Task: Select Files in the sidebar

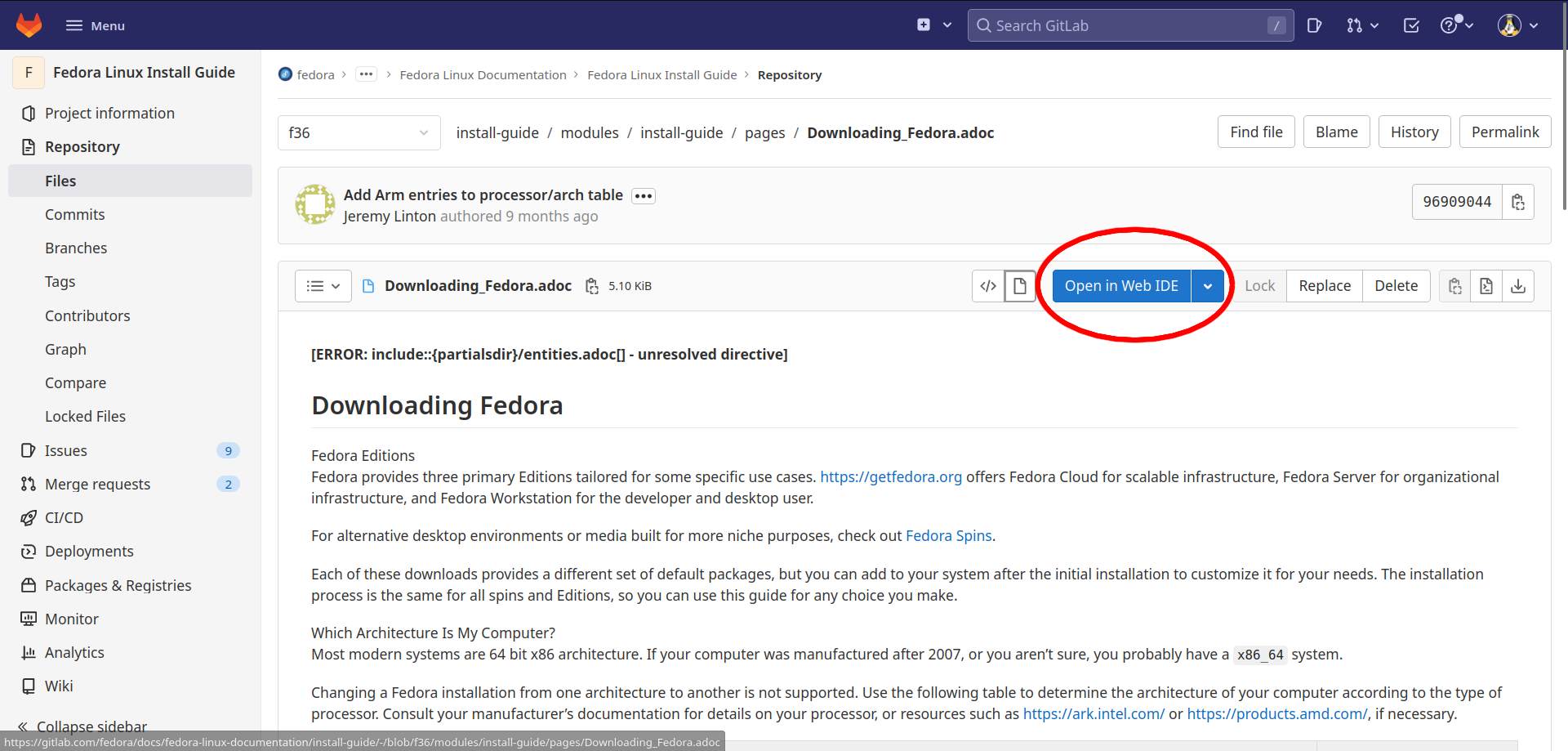Action: point(131,181)
